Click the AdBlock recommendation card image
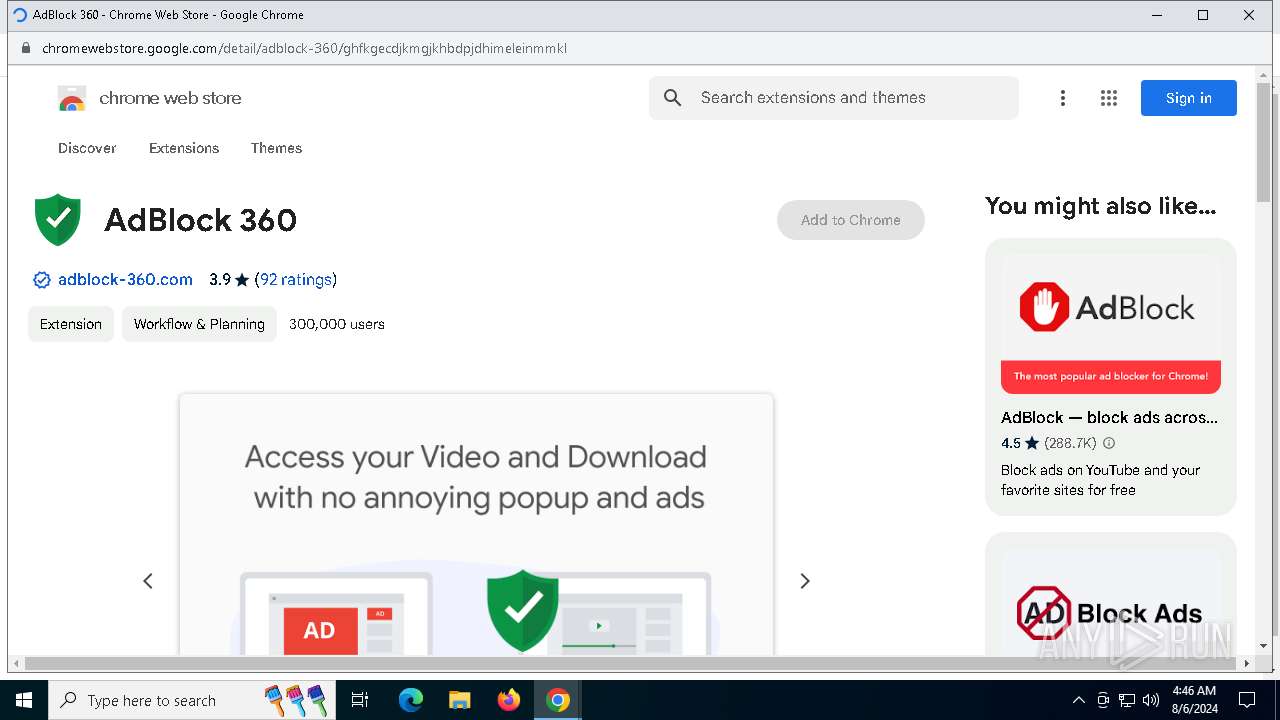The height and width of the screenshot is (720, 1280). click(x=1111, y=324)
